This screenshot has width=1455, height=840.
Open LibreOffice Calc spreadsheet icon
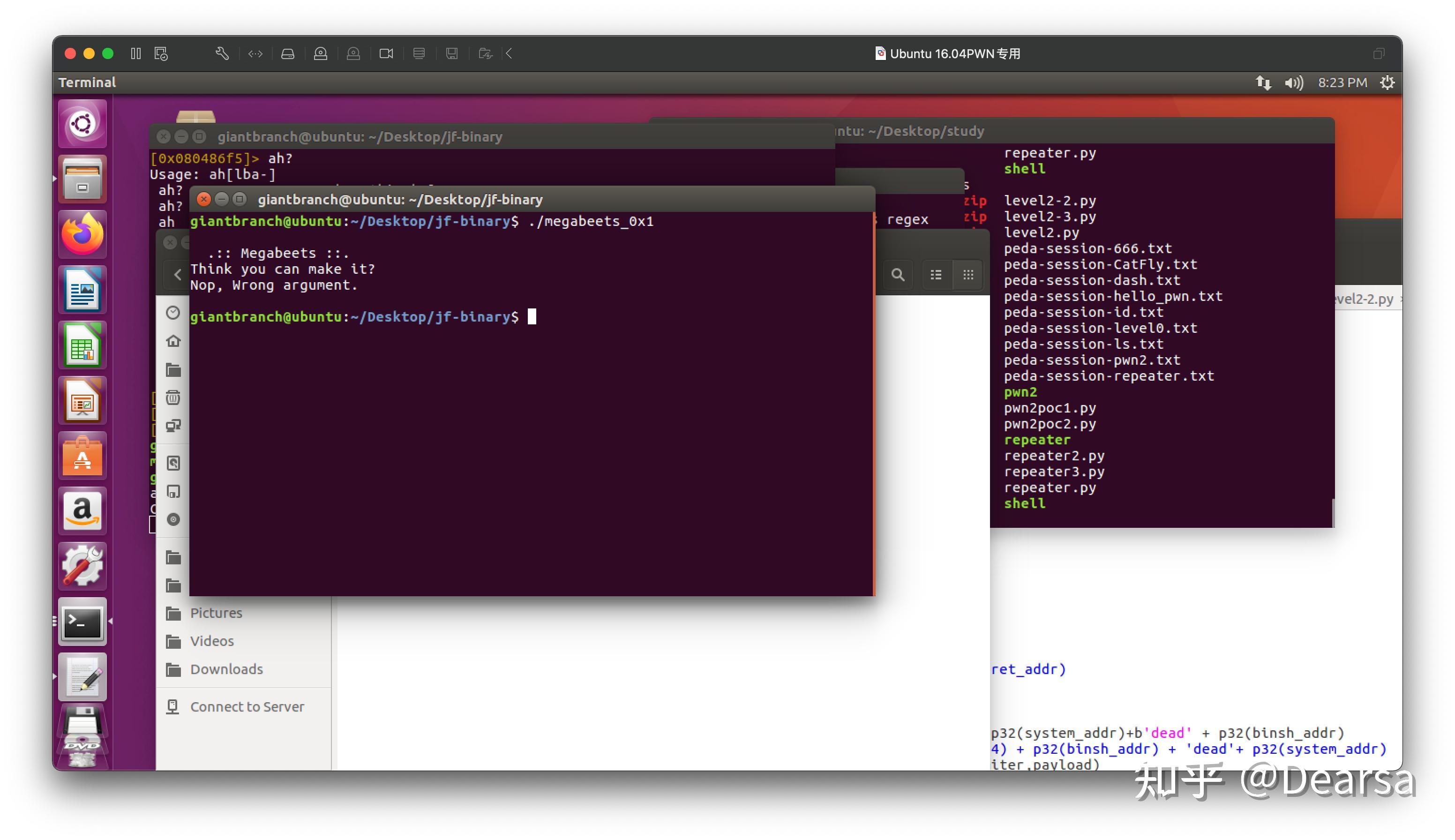tap(82, 345)
